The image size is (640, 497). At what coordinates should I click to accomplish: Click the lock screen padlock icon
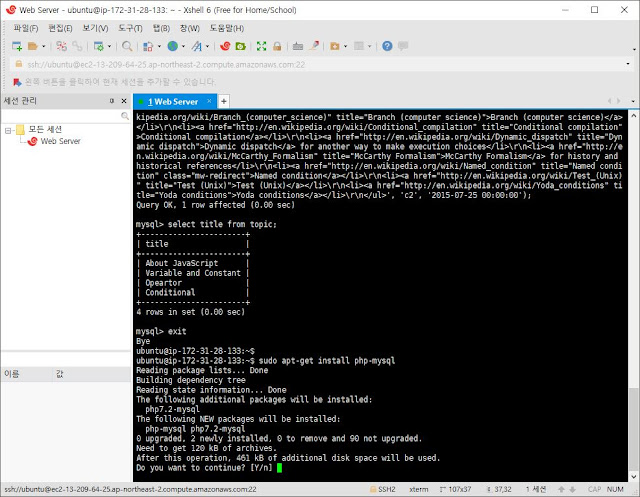pyautogui.click(x=277, y=46)
